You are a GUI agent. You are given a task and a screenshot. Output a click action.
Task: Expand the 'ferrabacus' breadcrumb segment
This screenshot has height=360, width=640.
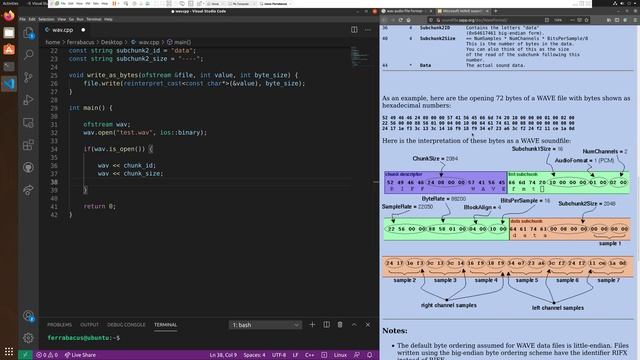[80, 42]
